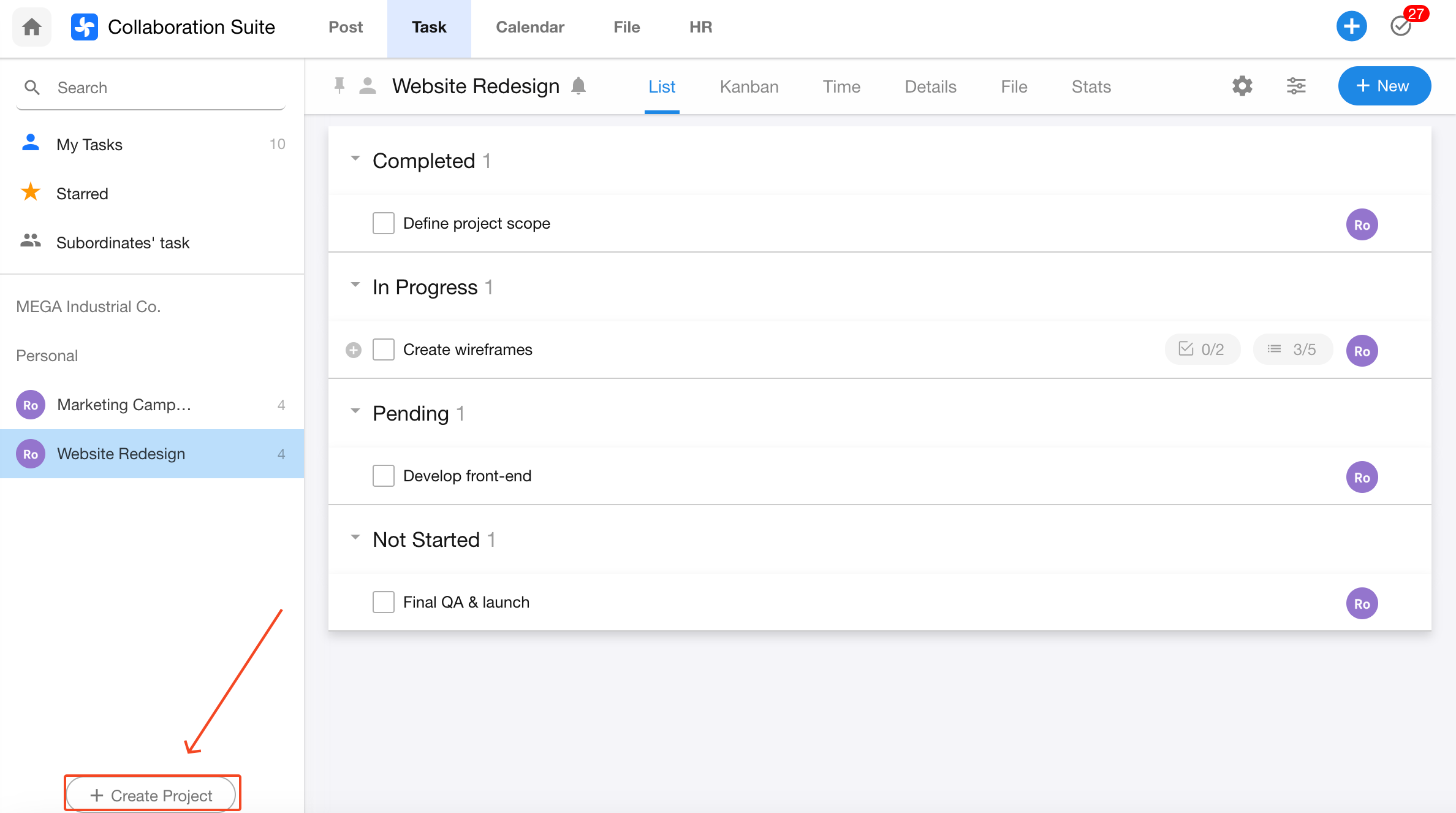Screen dimensions: 1456x813
Task: Collapse the Not Started section
Action: tap(355, 538)
